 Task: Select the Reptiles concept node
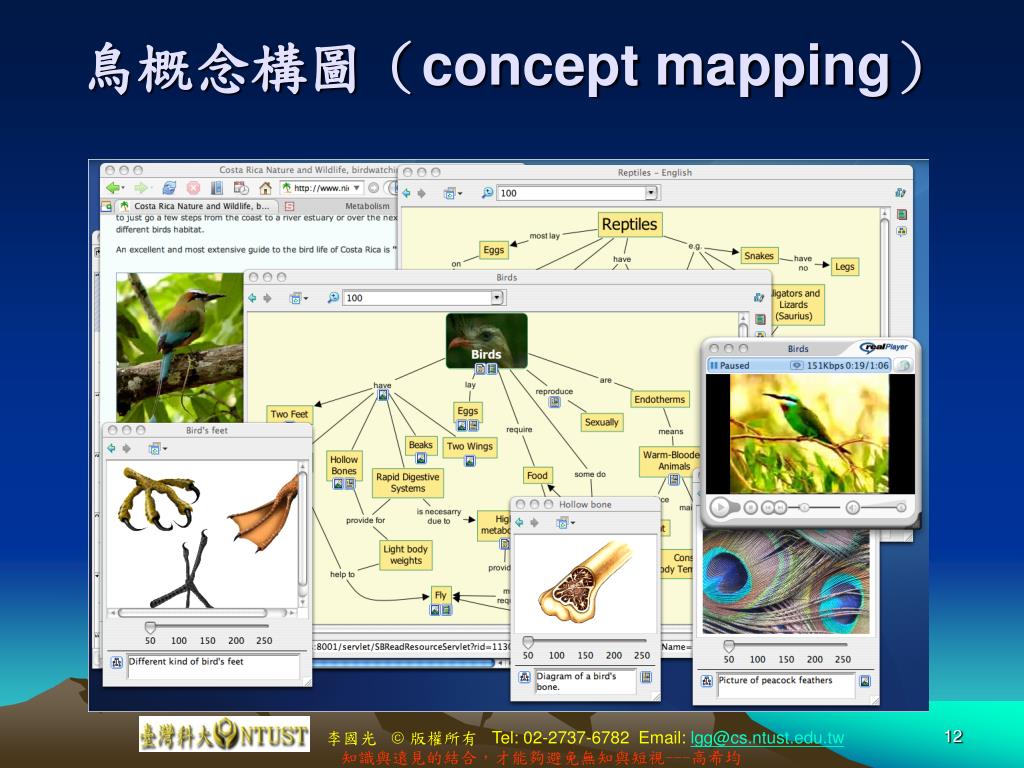[x=630, y=225]
